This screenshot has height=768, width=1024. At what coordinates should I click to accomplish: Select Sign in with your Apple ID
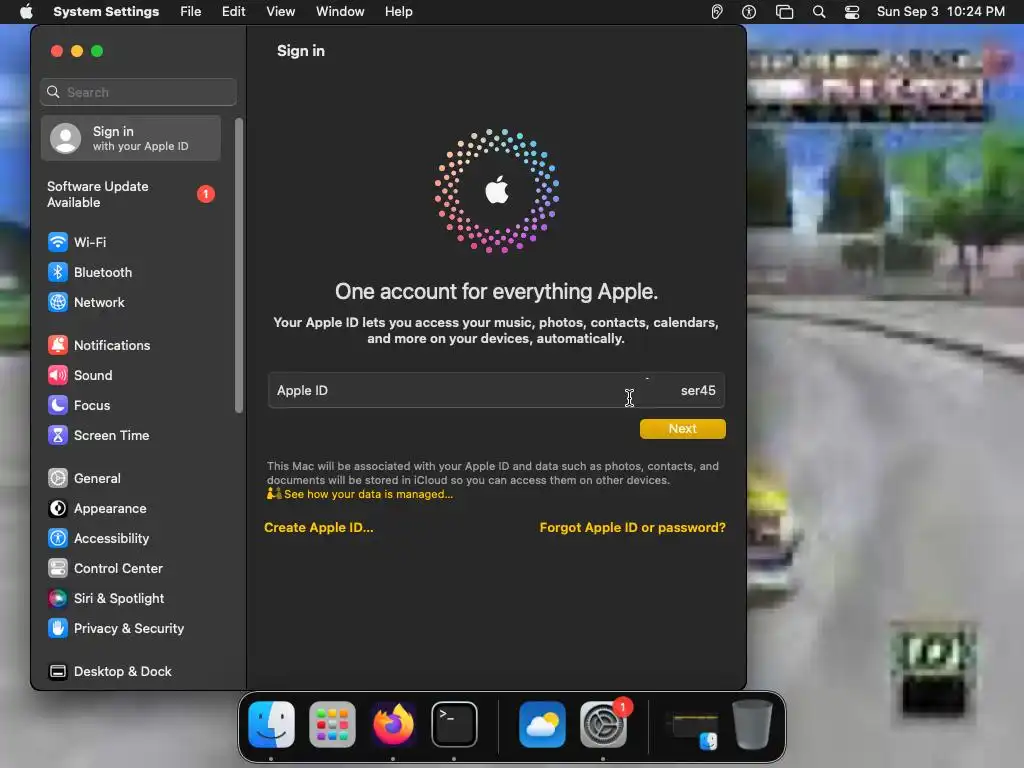[x=131, y=138]
